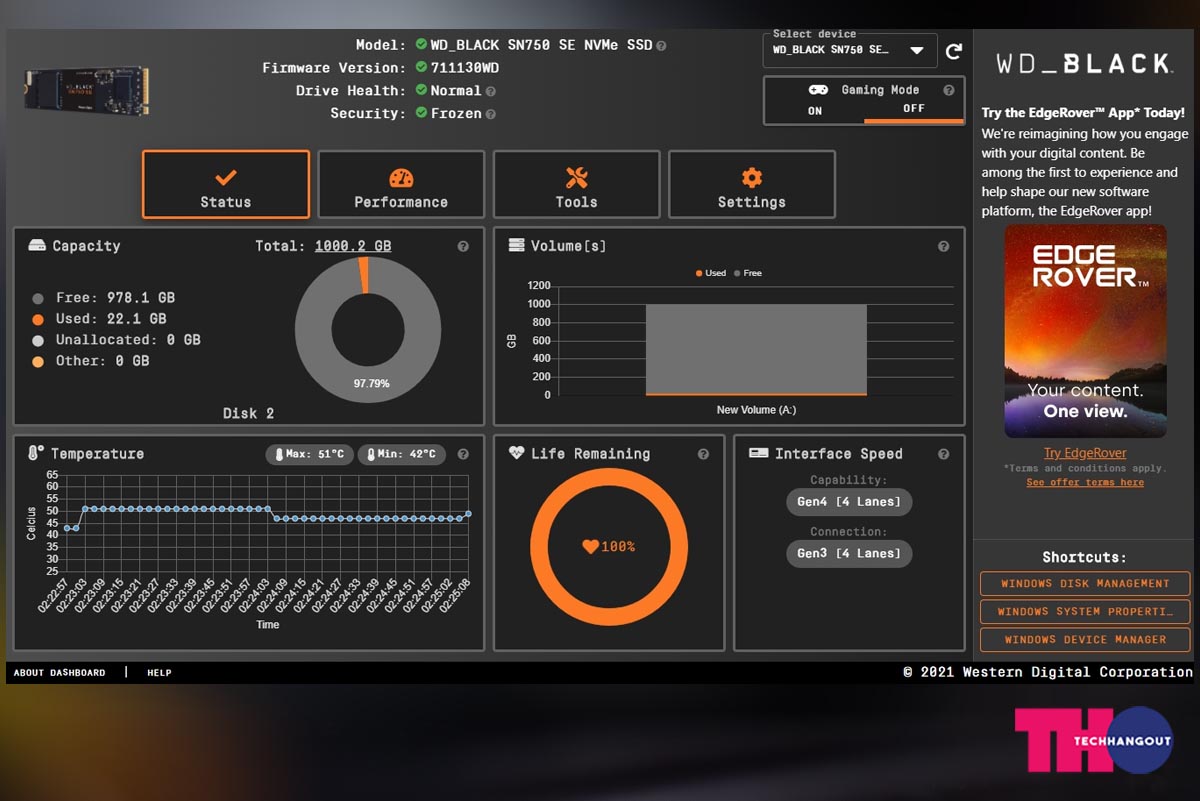
Task: Click help icon beside Security Frozen
Action: click(x=490, y=114)
